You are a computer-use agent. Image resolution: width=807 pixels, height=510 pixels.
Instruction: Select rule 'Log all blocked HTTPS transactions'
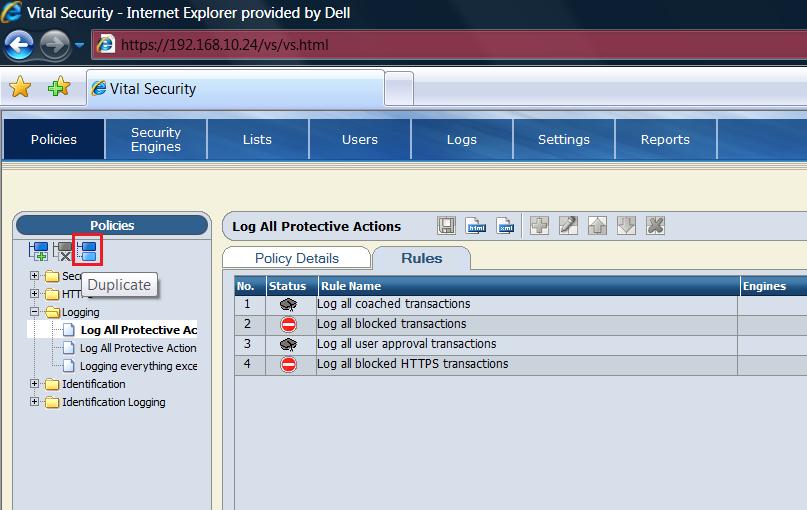[412, 364]
